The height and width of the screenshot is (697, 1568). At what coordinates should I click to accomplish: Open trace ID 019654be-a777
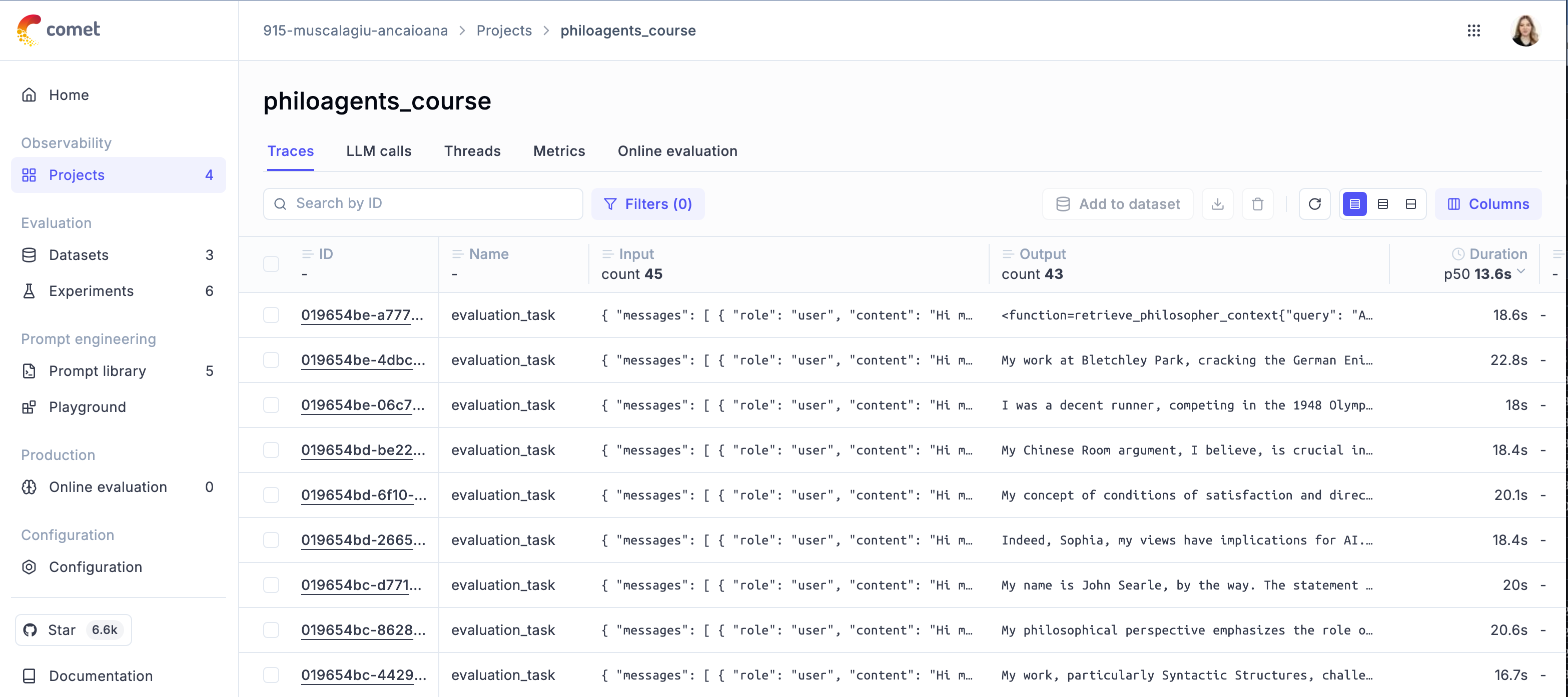point(362,315)
